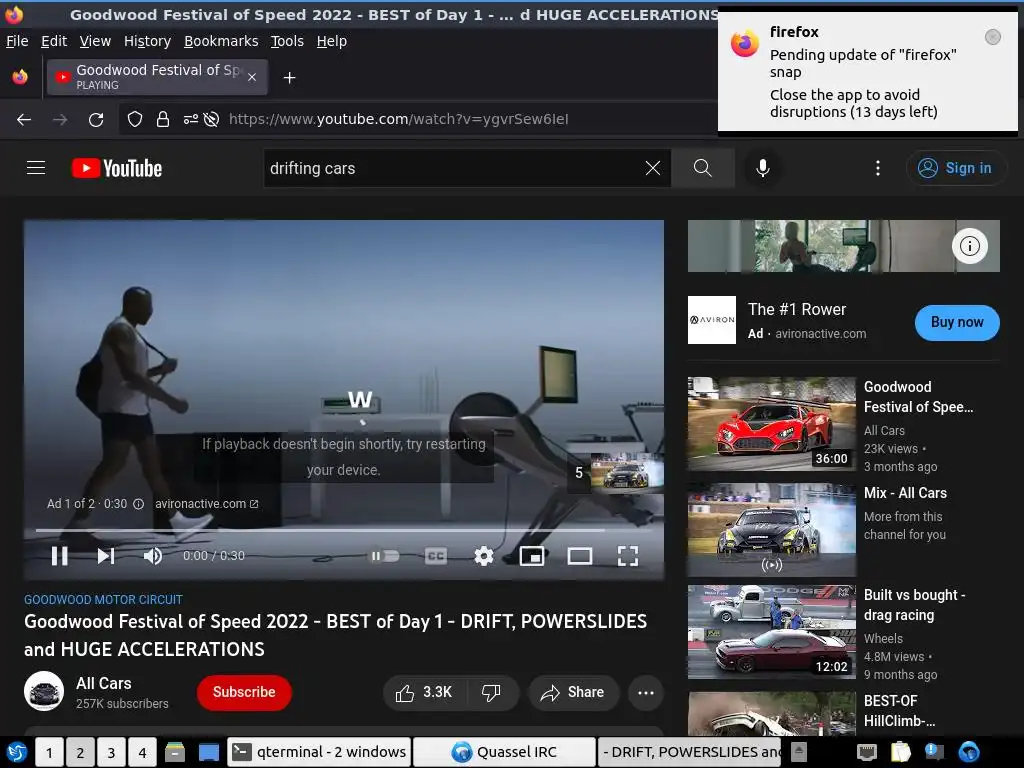Open video player settings gear

point(484,556)
